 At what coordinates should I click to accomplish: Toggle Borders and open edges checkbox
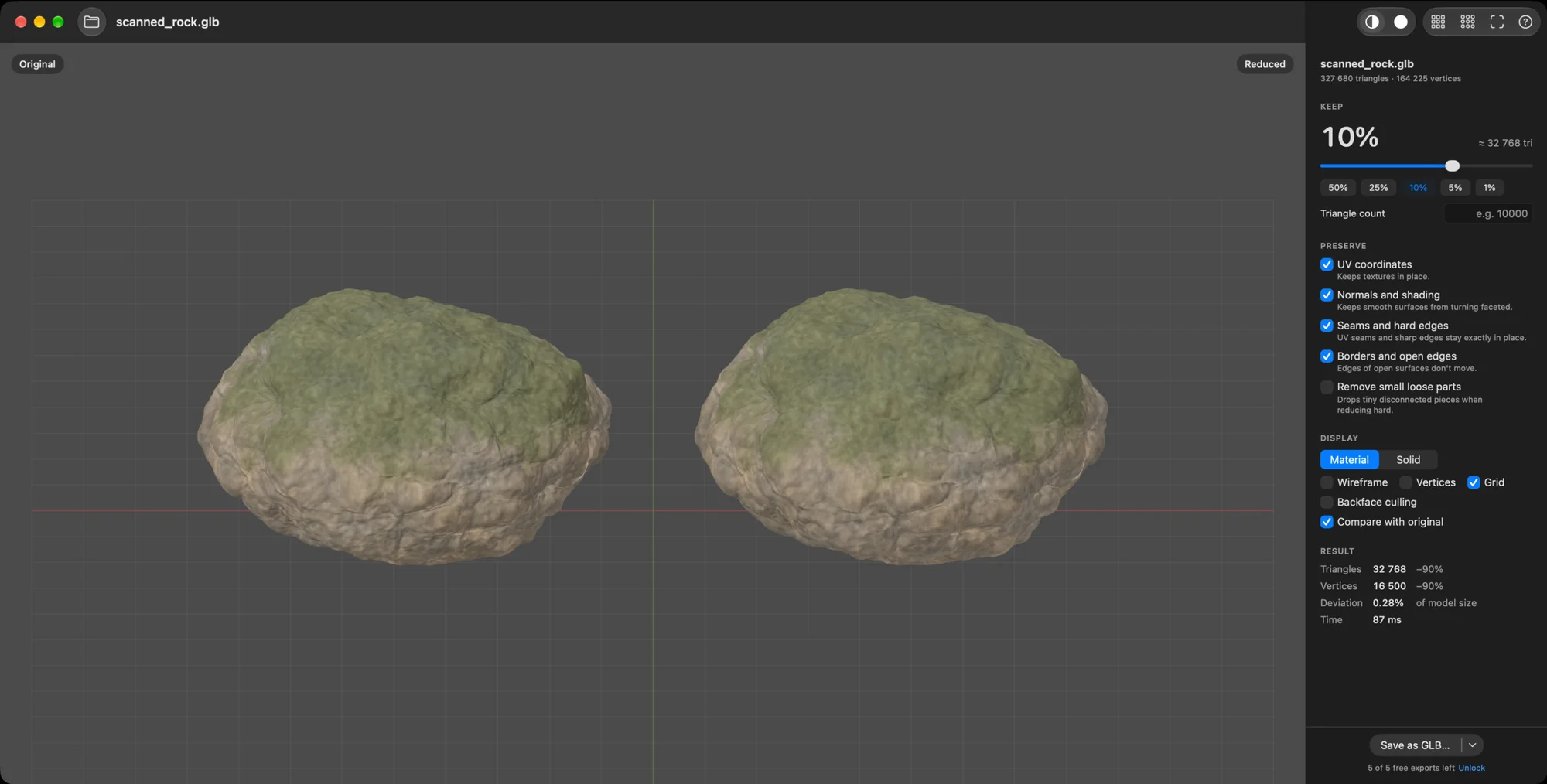point(1327,356)
